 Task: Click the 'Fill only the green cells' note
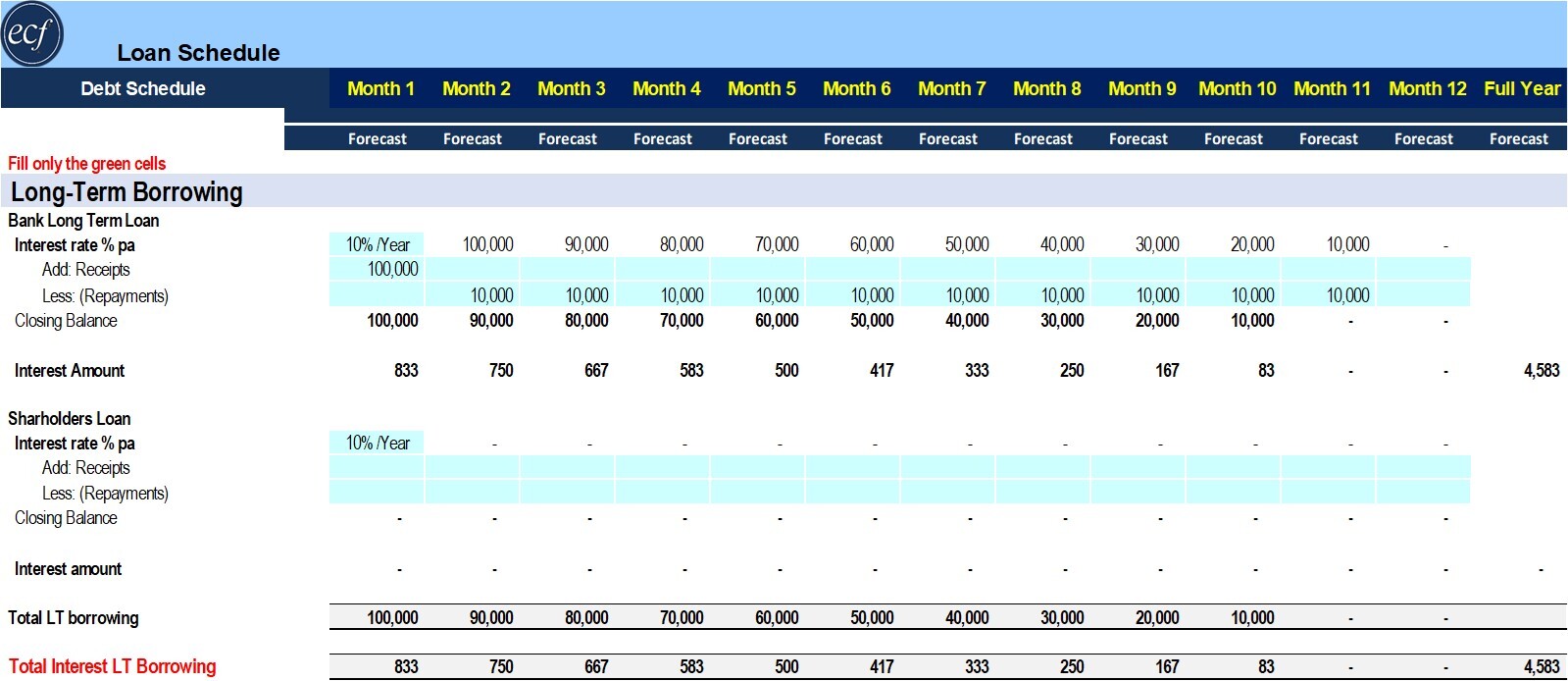coord(86,164)
